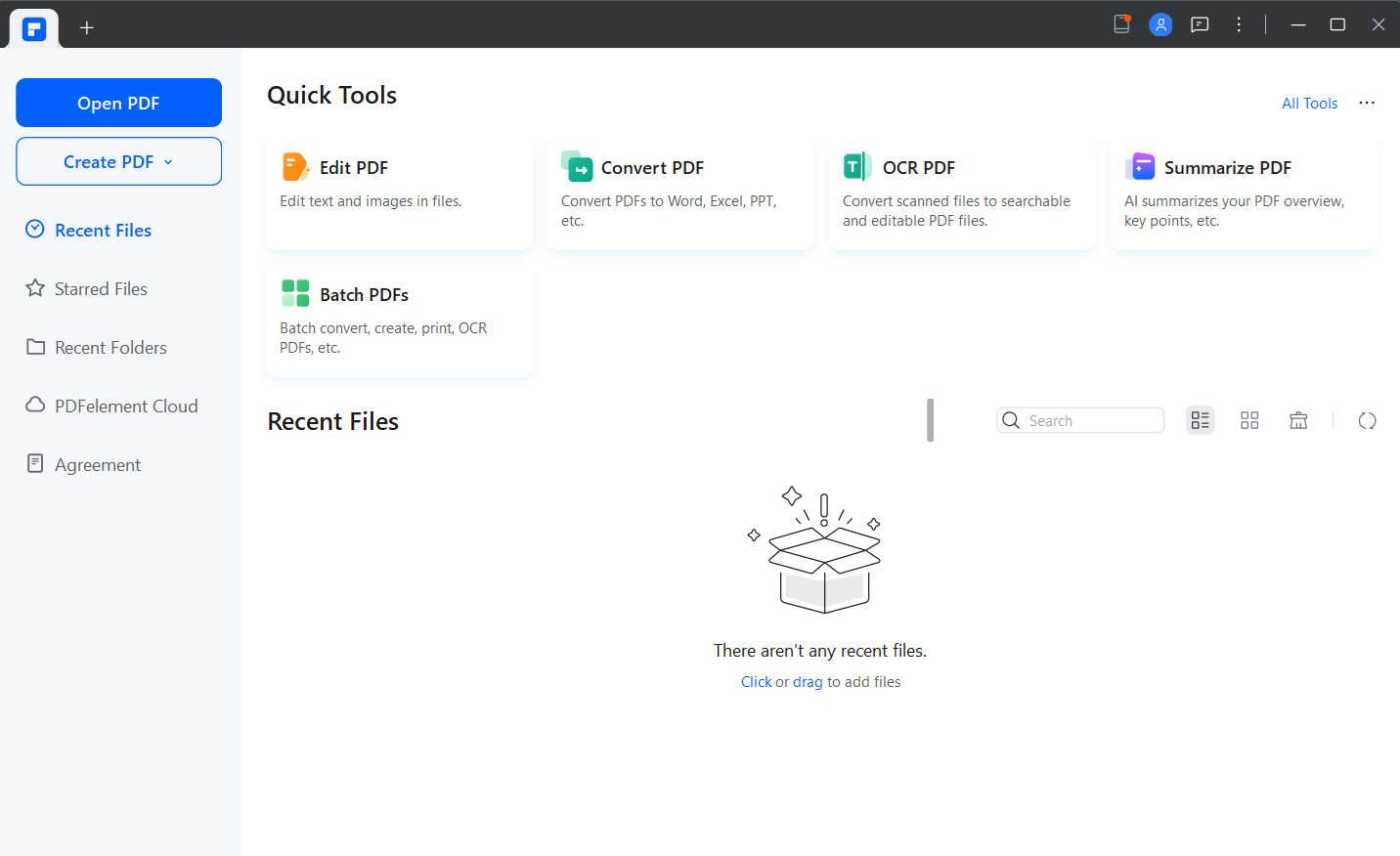Click the Recent Files clock icon
The image size is (1400, 856).
tap(35, 229)
